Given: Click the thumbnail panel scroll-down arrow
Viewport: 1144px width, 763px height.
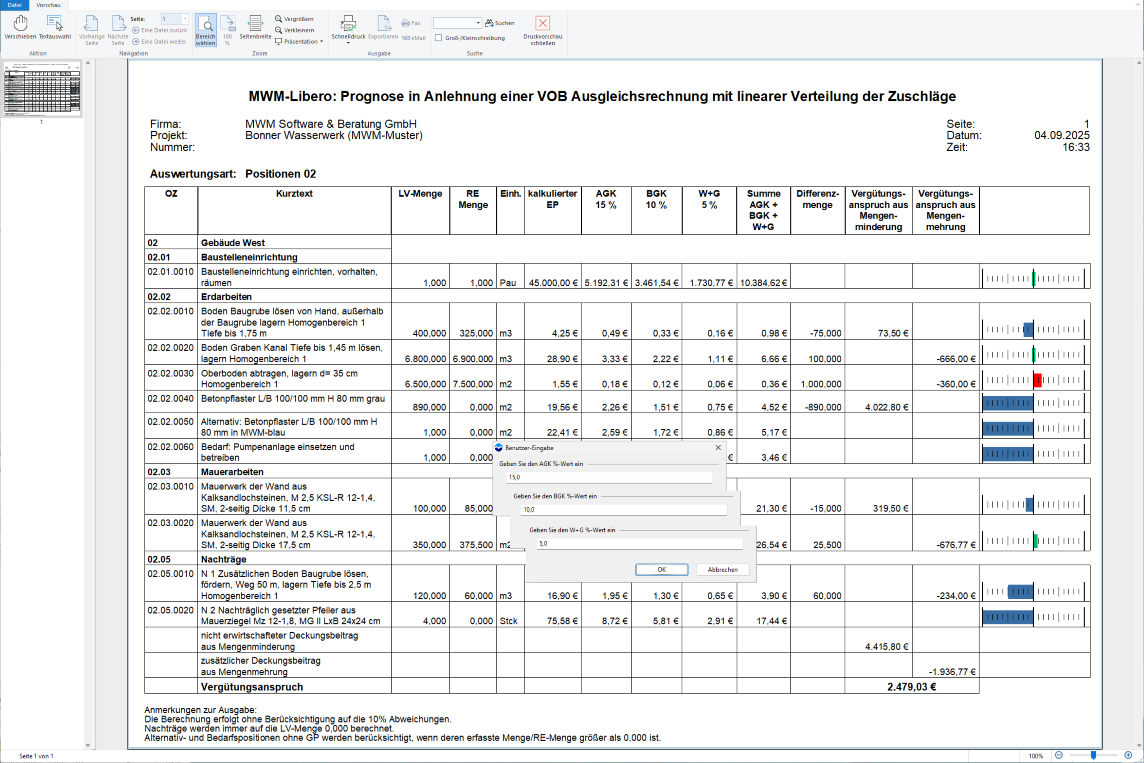Looking at the screenshot, I should [x=88, y=745].
